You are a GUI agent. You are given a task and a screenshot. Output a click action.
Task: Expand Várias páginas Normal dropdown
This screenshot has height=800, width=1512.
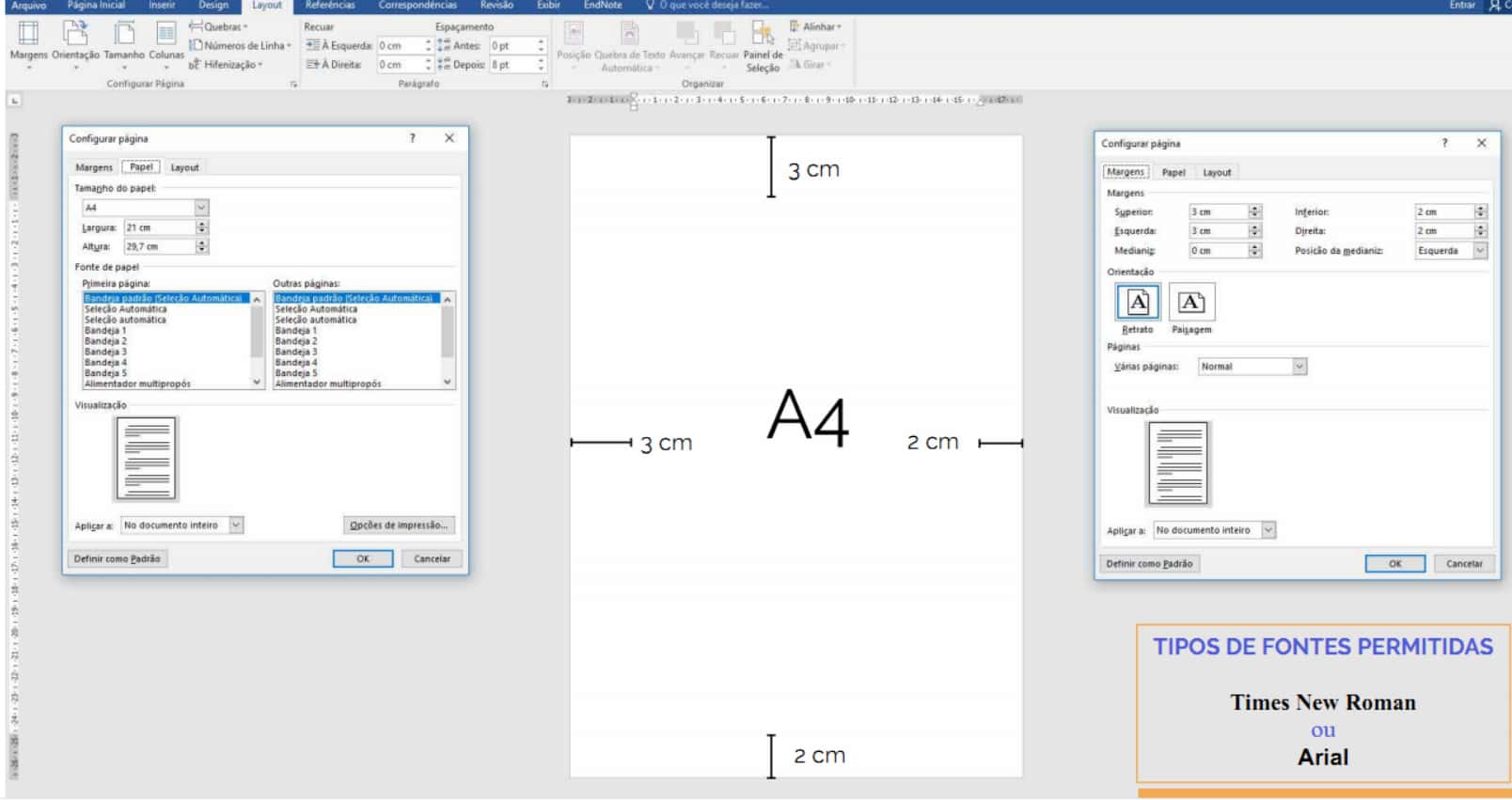click(1299, 367)
